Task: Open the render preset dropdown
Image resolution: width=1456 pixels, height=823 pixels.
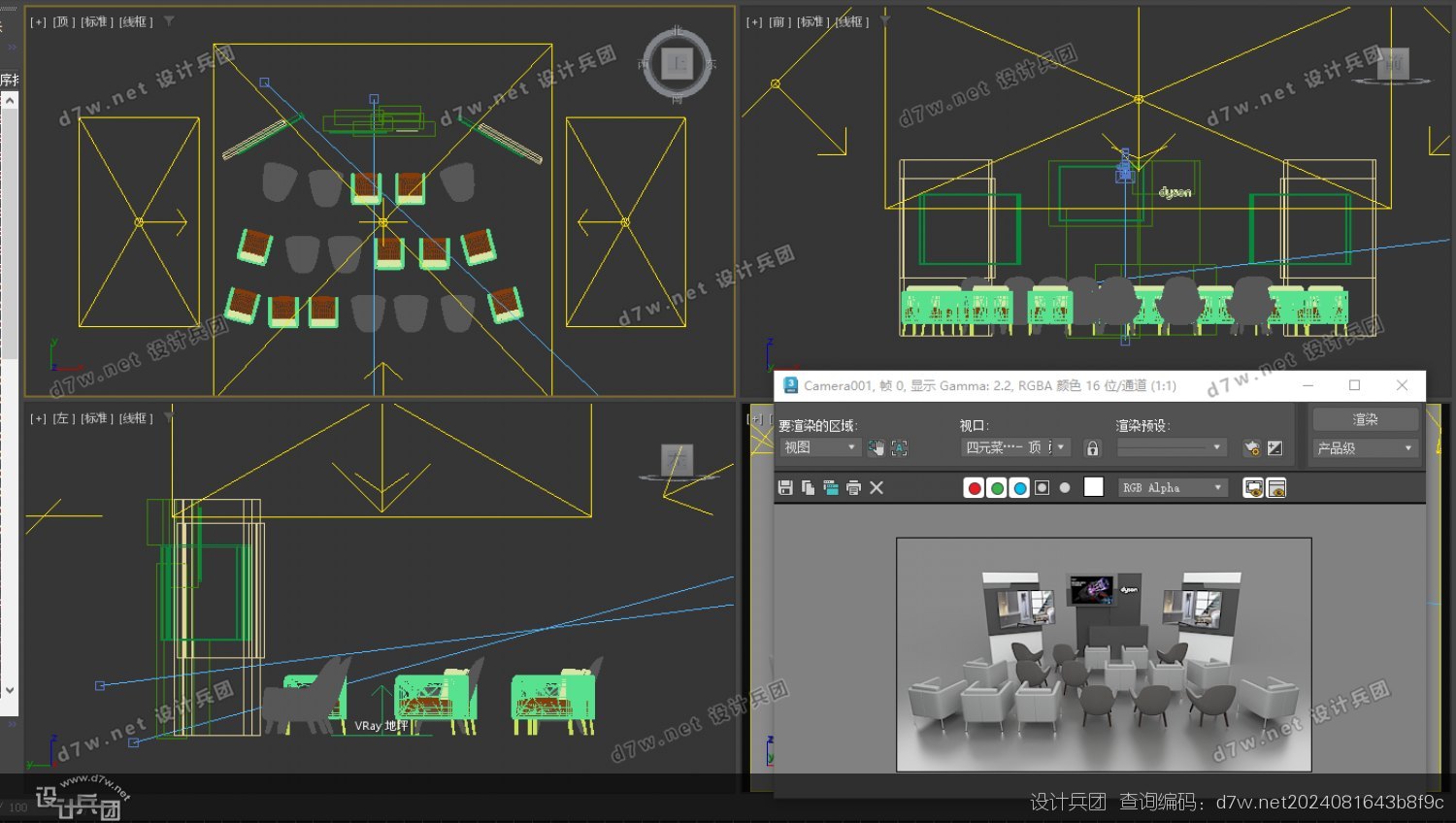Action: [1172, 447]
